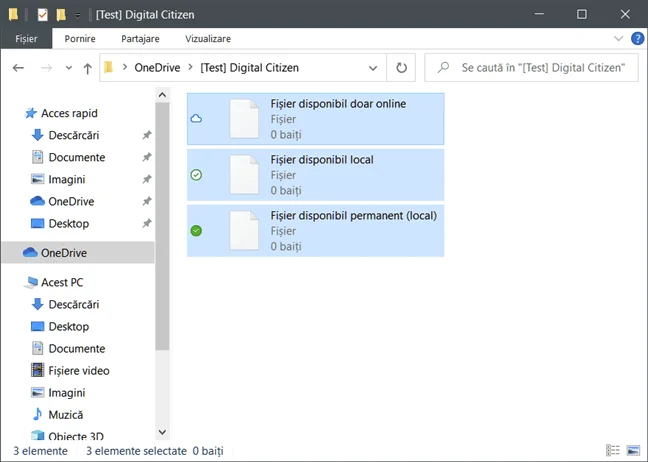Click 3 elemente selectate status text
The width and height of the screenshot is (648, 462).
136,451
